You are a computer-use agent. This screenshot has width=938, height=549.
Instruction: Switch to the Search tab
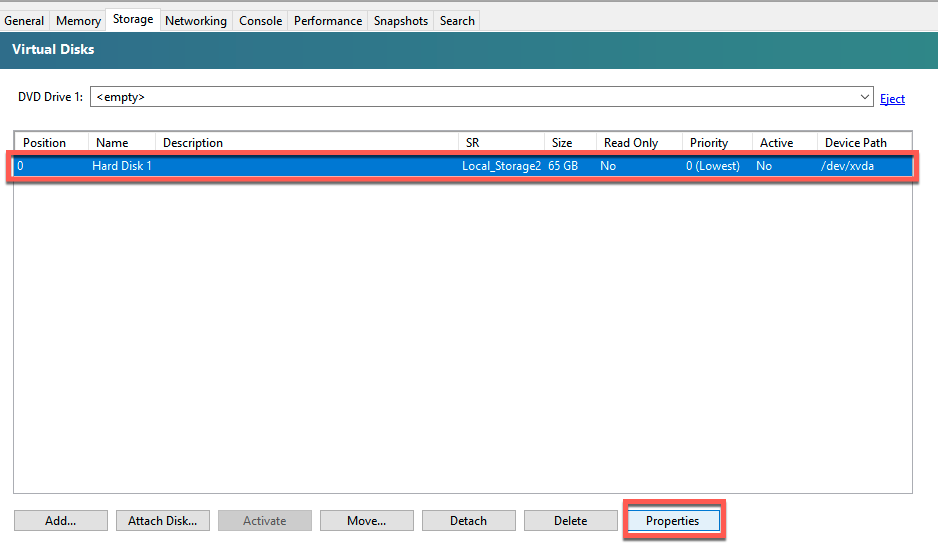[x=457, y=21]
